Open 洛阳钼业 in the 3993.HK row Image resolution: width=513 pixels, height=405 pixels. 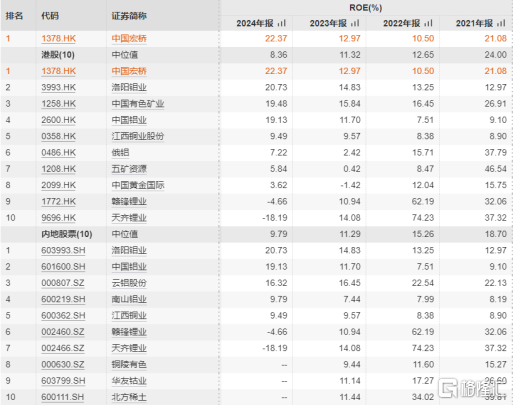click(129, 87)
